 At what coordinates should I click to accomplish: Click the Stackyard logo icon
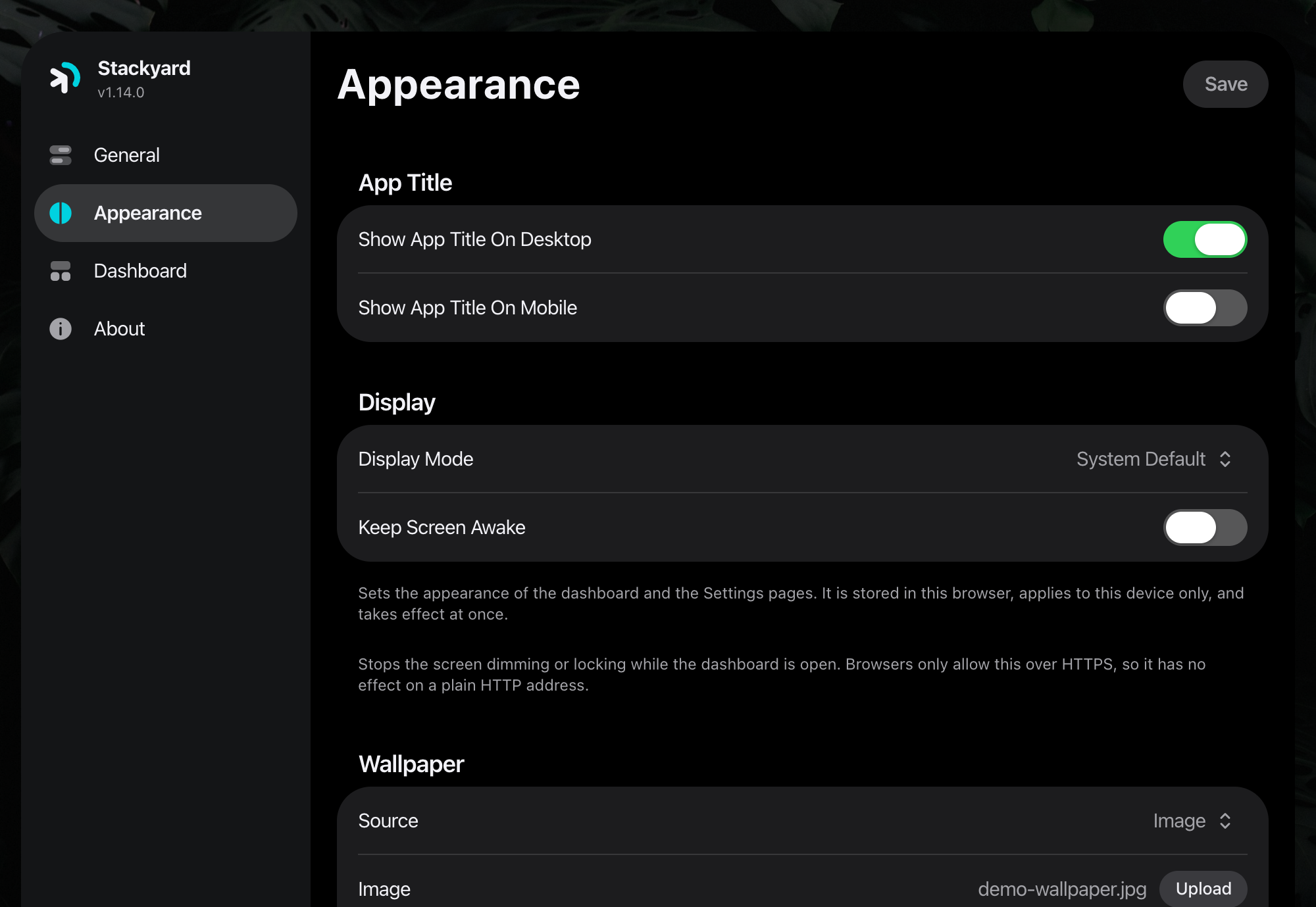65,78
